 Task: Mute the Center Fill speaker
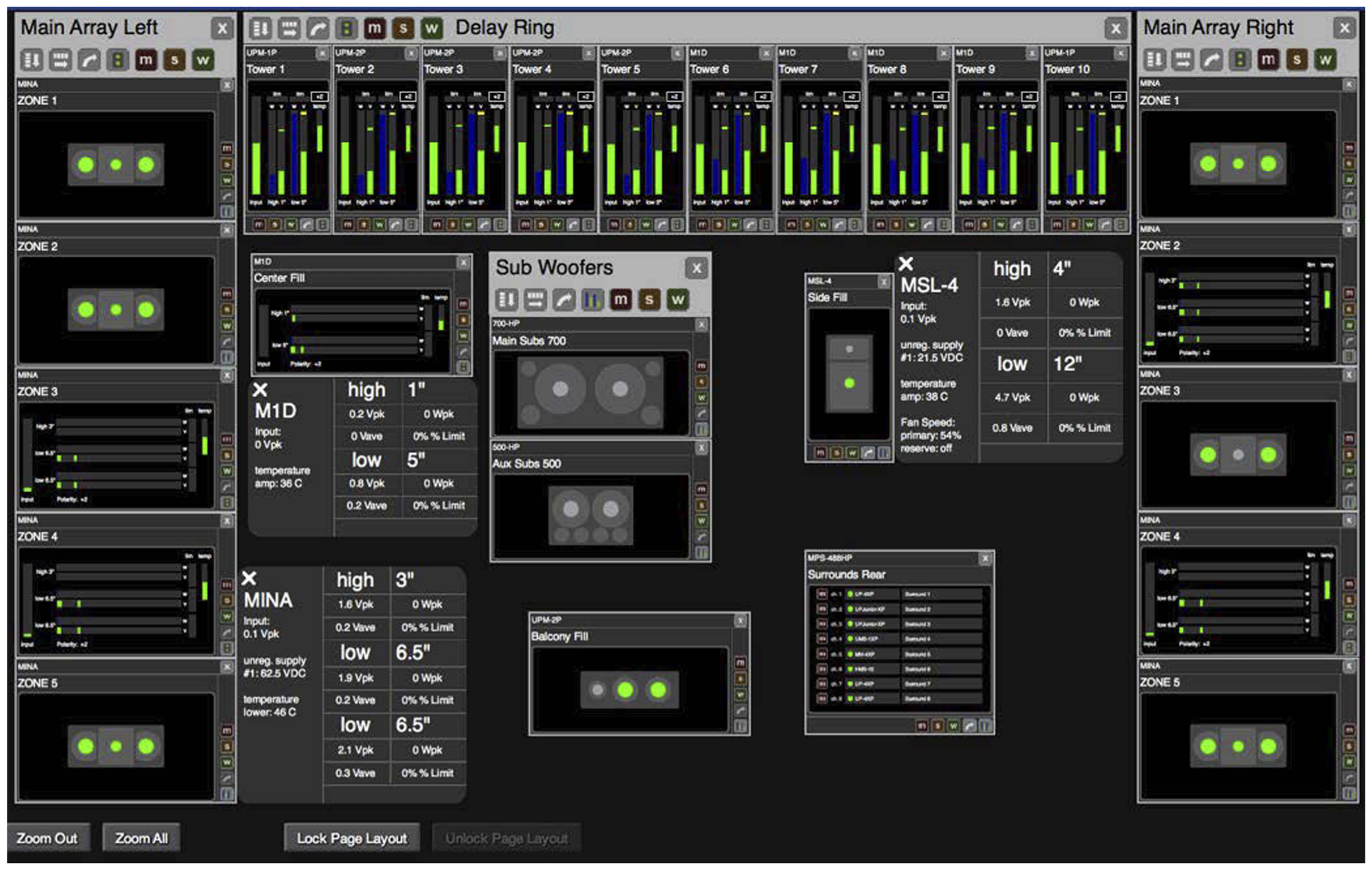(463, 304)
